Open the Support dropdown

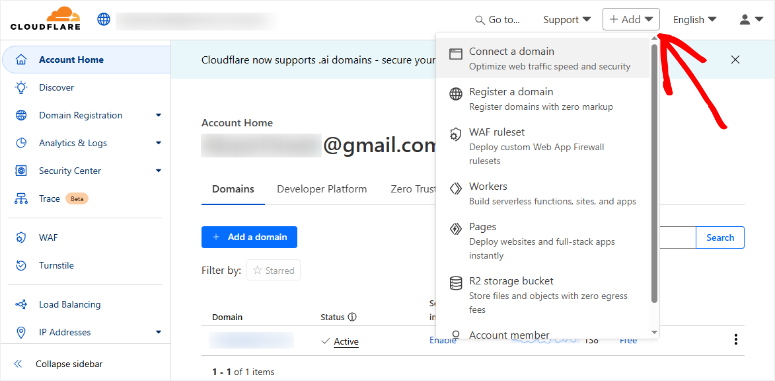click(x=567, y=20)
